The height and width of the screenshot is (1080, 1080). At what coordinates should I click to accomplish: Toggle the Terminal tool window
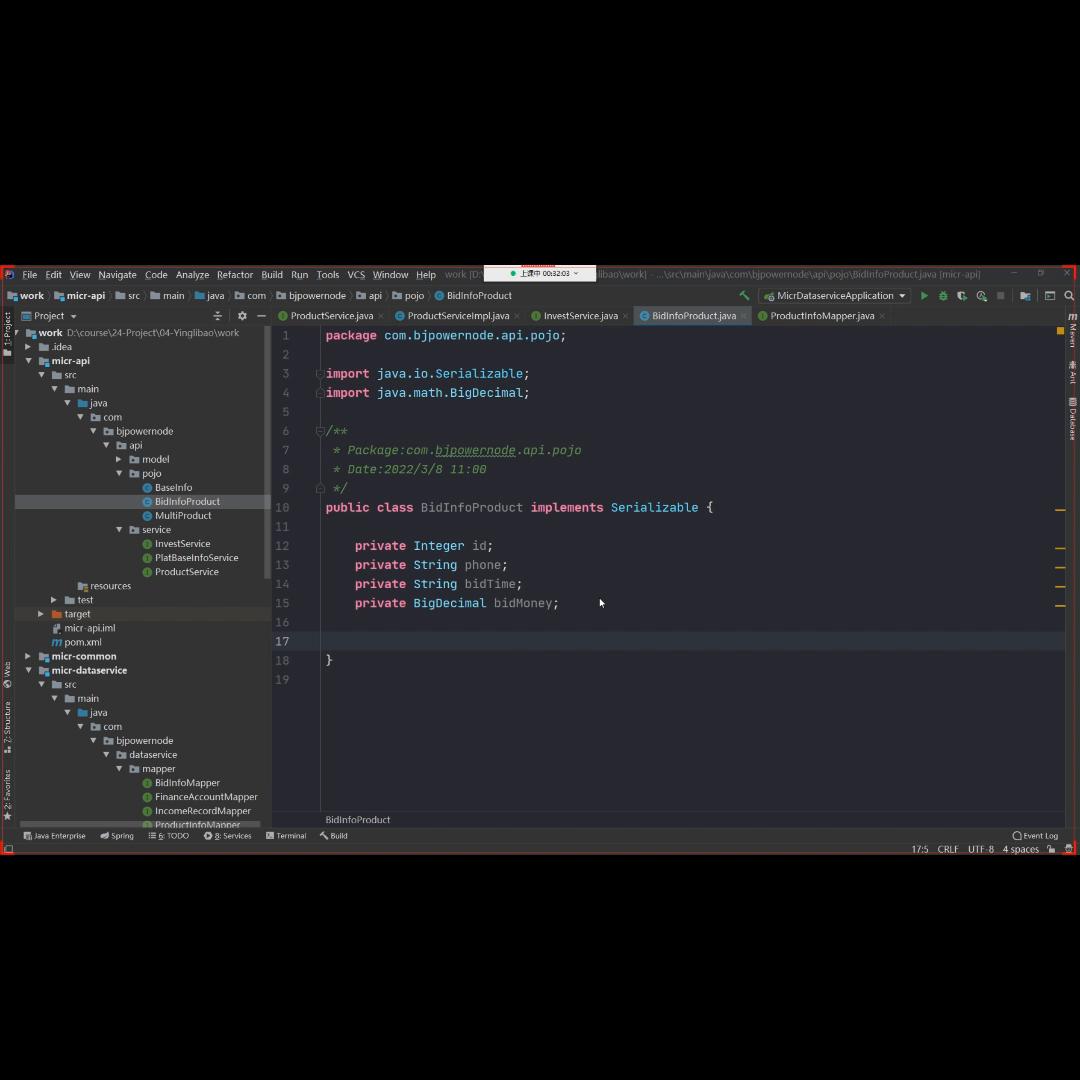pos(286,836)
